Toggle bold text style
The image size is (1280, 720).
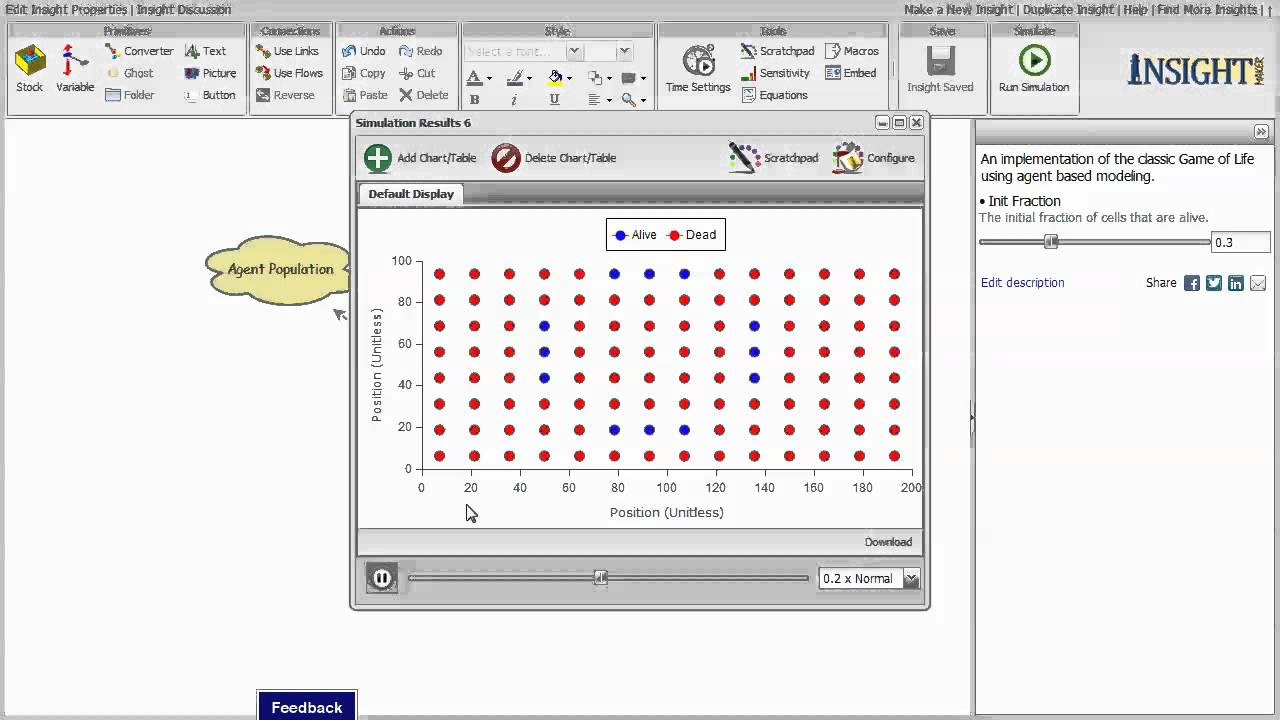pyautogui.click(x=474, y=99)
